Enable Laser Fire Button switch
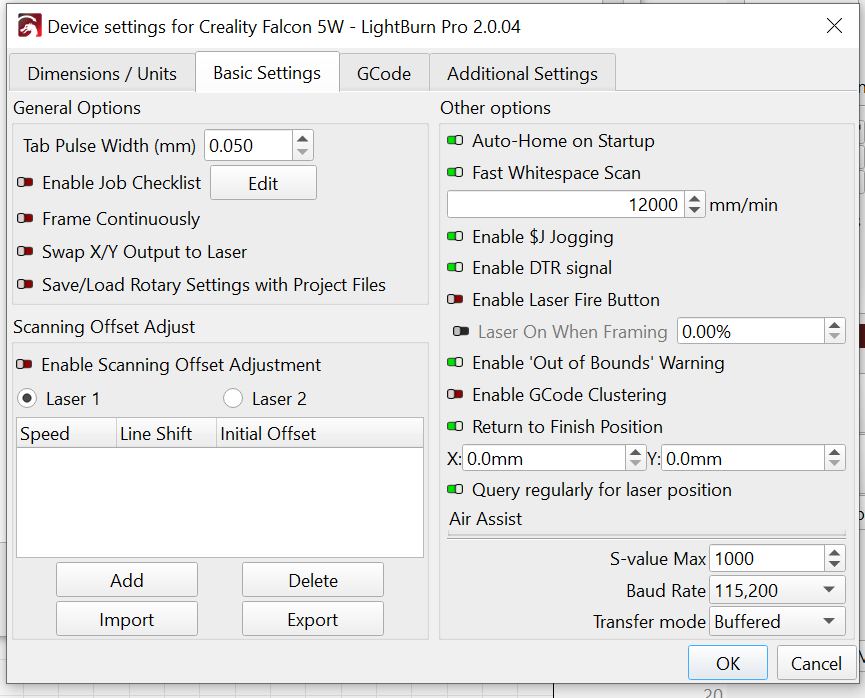 456,300
